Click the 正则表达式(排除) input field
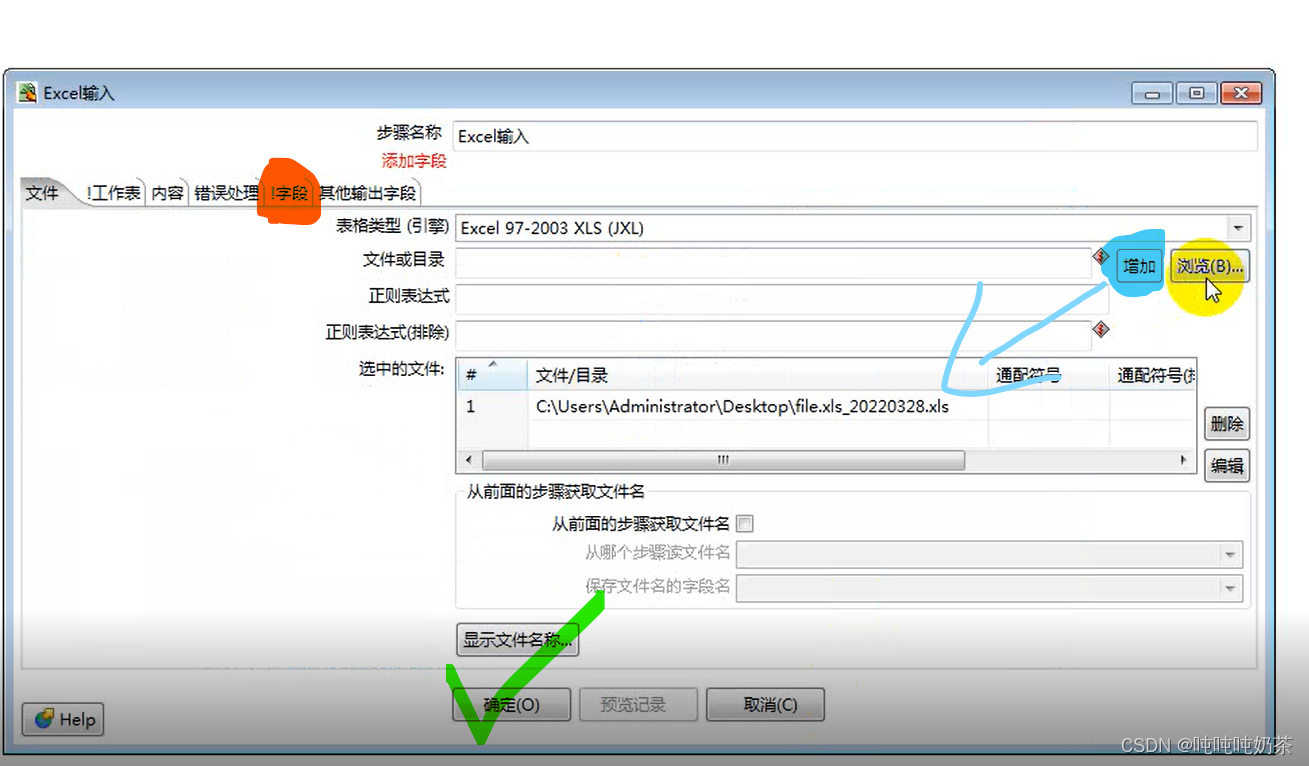The image size is (1309, 766). point(772,335)
